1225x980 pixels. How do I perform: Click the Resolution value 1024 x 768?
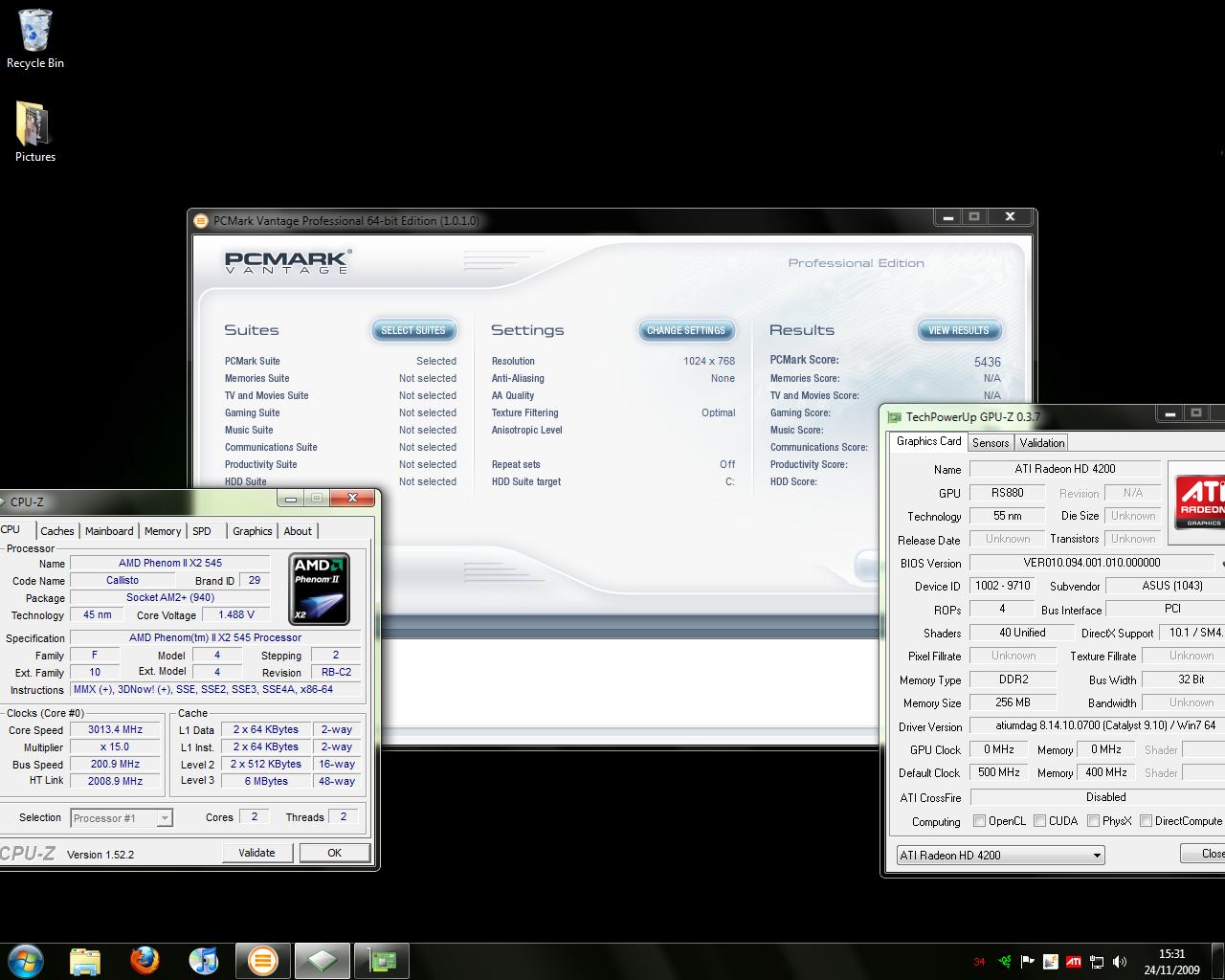point(709,361)
